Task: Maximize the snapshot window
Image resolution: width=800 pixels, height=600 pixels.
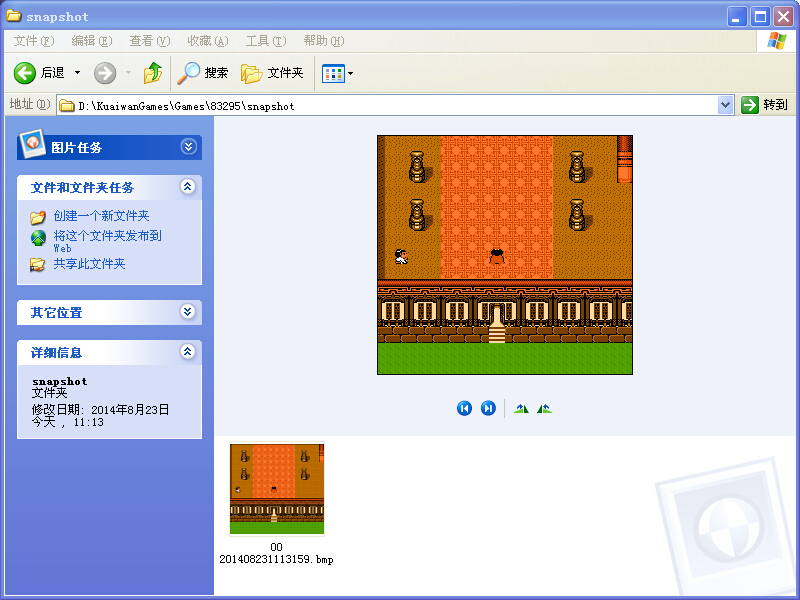Action: pos(760,16)
